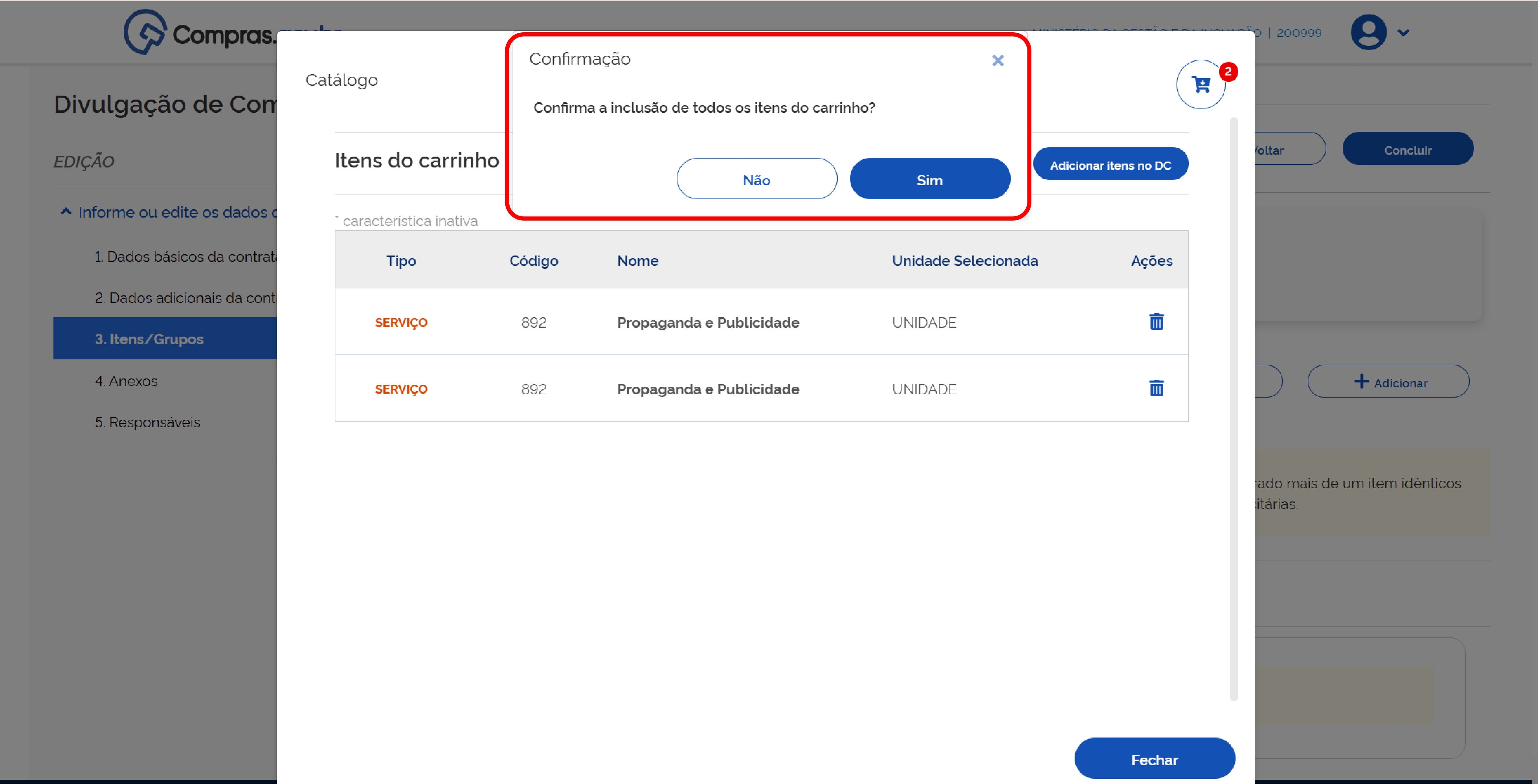Open the shopping cart icon with badge

pyautogui.click(x=1201, y=85)
